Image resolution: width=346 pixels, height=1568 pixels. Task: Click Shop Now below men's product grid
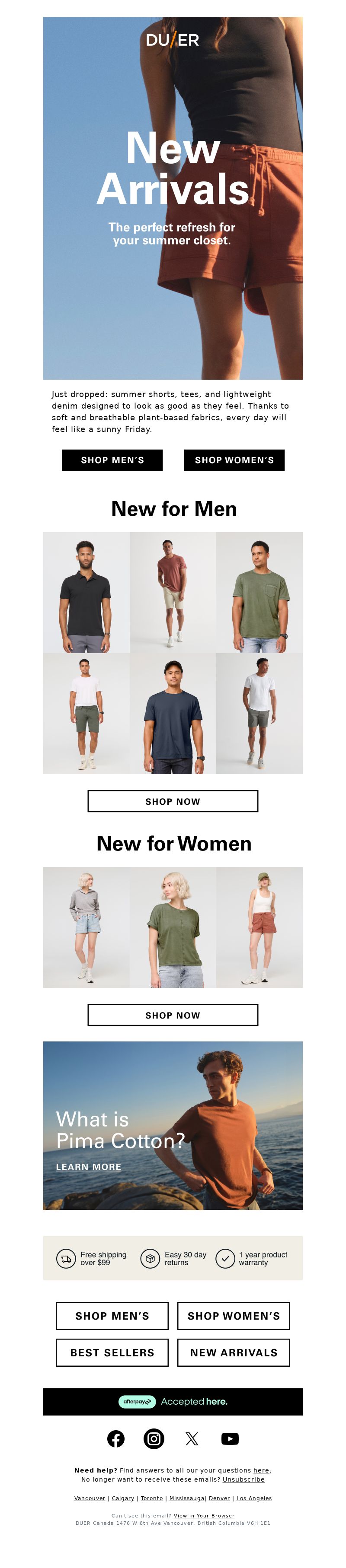pos(173,801)
